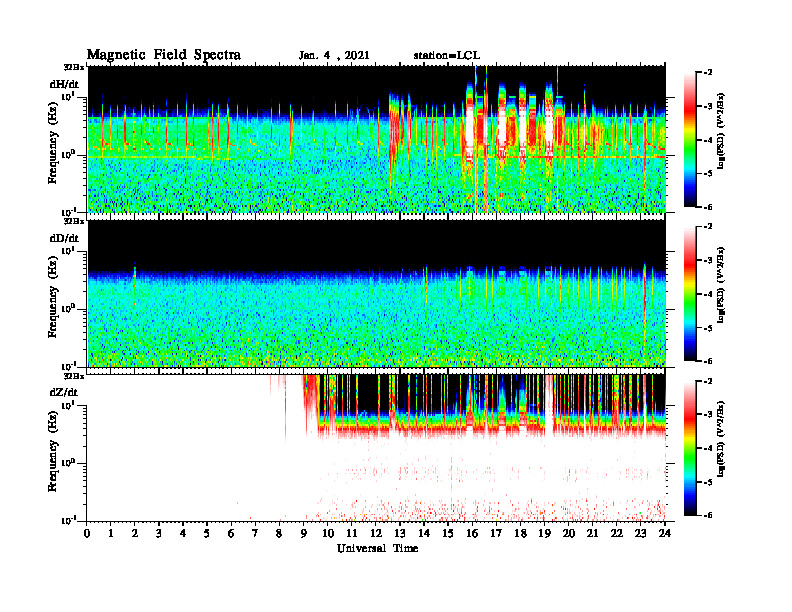Click hour tick label 0 on time axis
This screenshot has height=612, width=792.
tap(87, 534)
